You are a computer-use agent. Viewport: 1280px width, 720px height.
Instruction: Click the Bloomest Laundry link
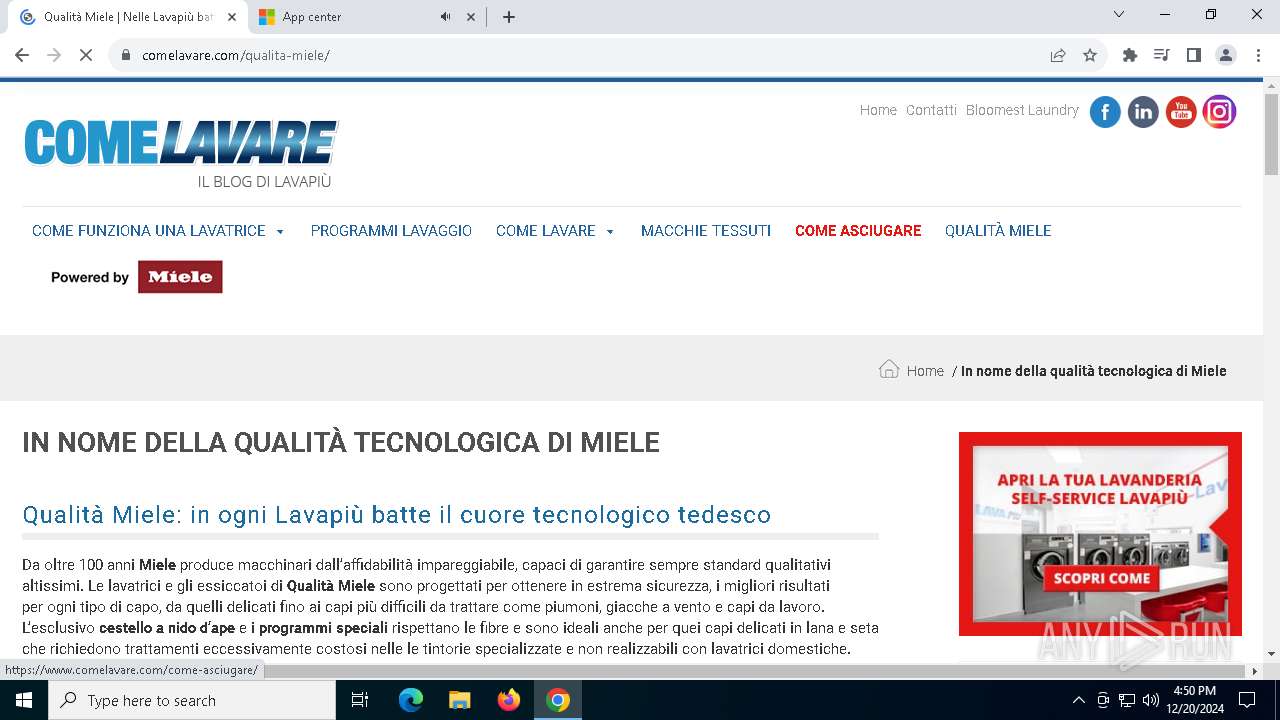click(x=1022, y=110)
